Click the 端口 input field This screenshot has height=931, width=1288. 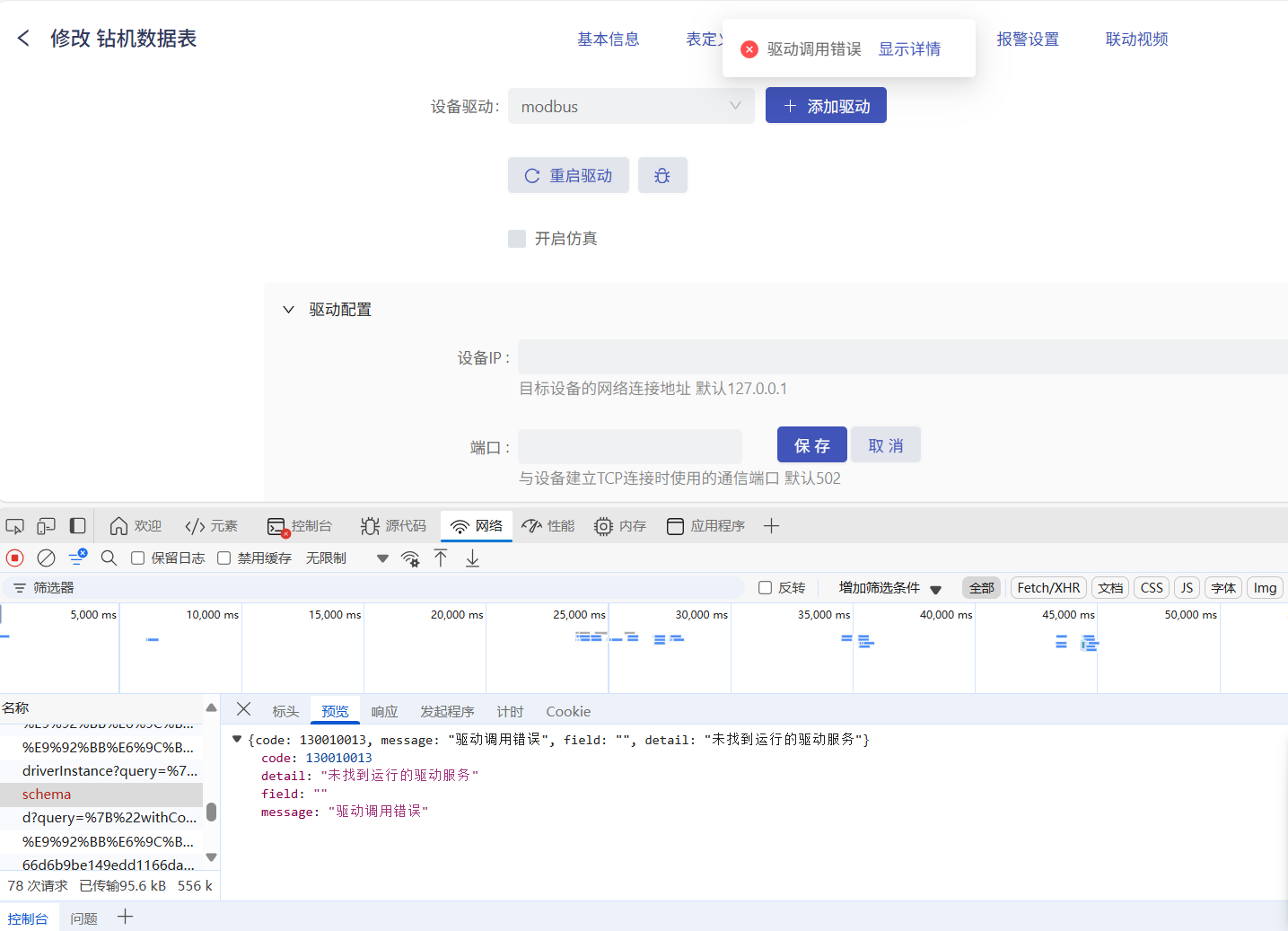(630, 446)
